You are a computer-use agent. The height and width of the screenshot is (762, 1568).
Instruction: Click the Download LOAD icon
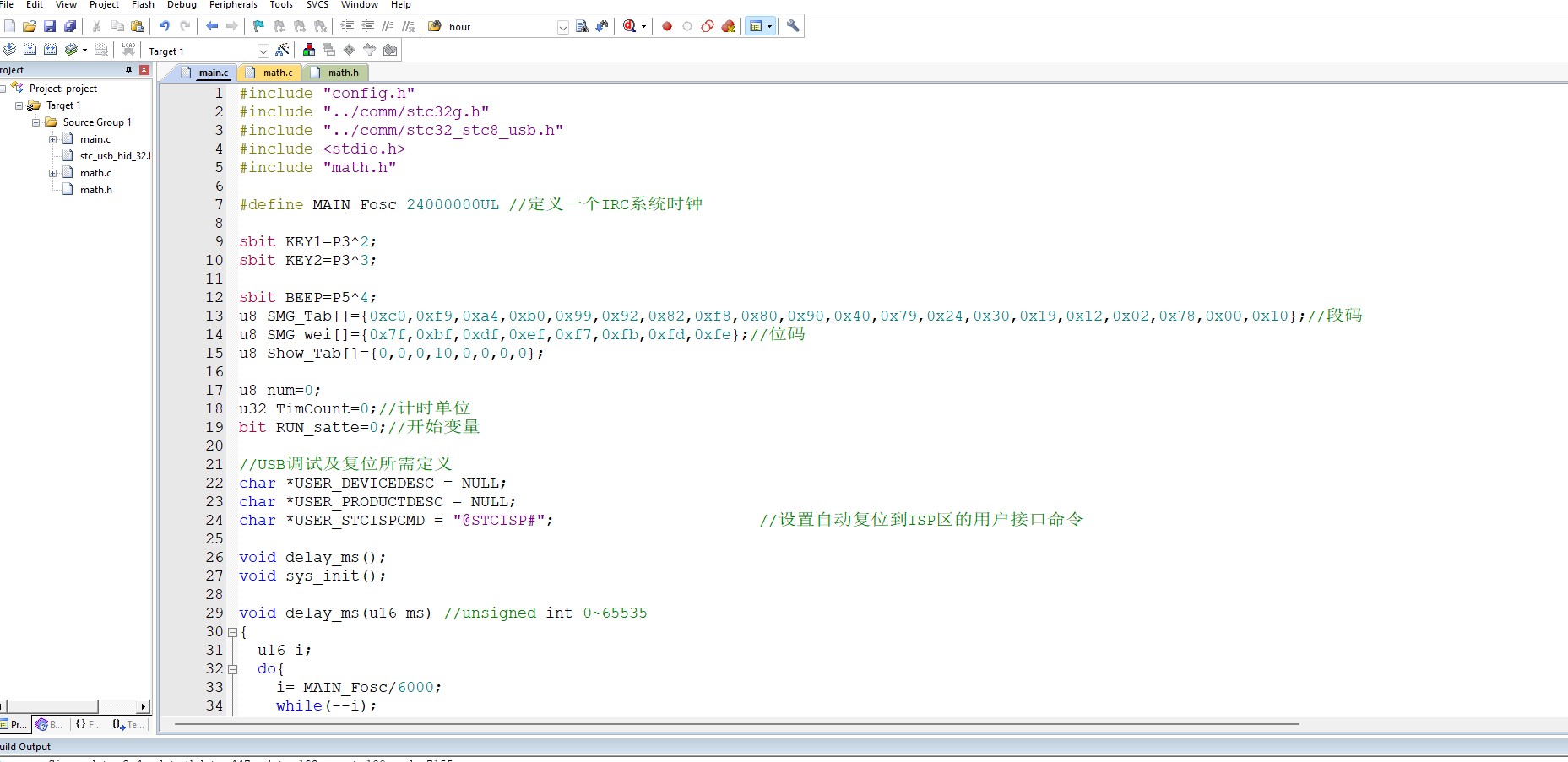[128, 50]
